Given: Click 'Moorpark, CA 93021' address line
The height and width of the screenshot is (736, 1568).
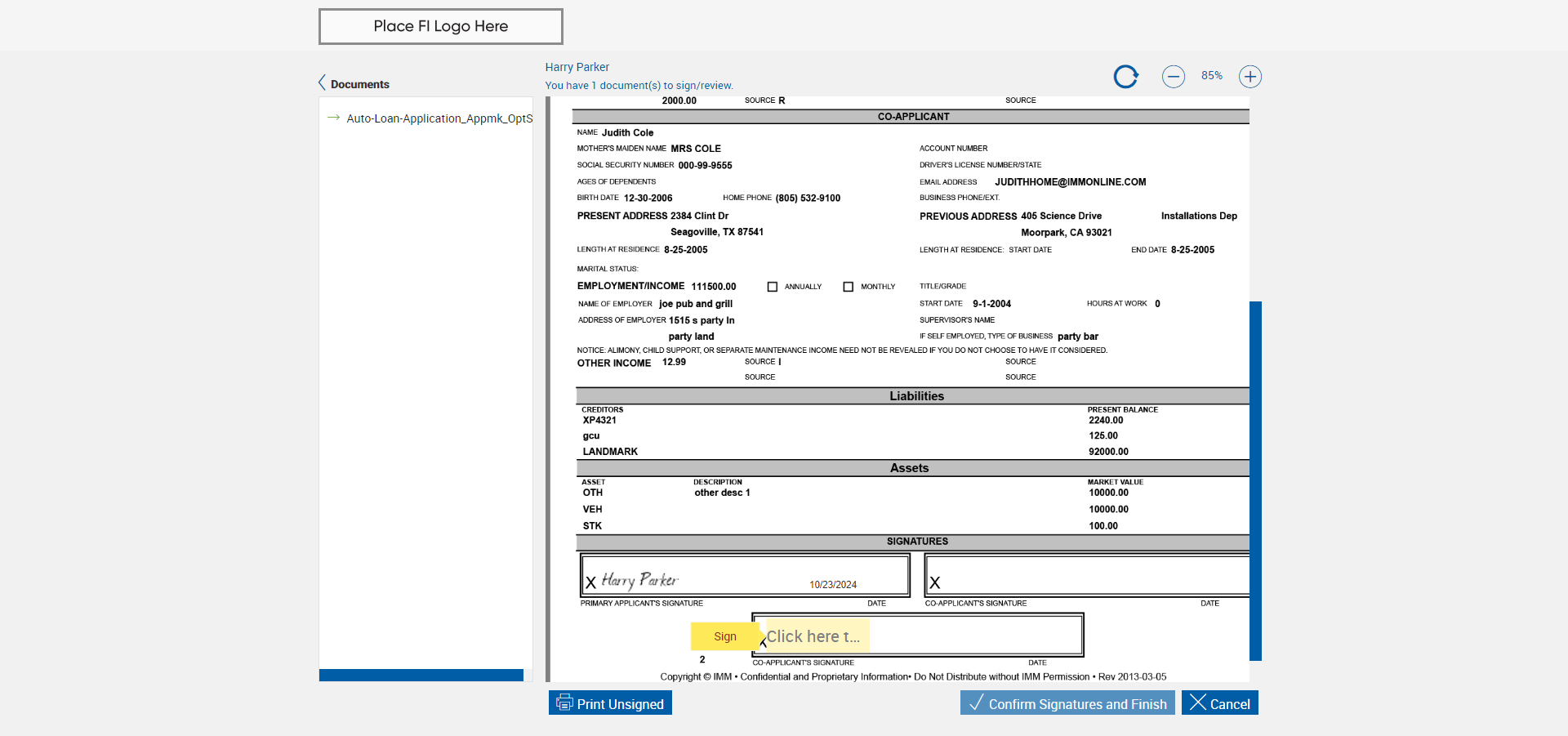Looking at the screenshot, I should click(x=1067, y=233).
